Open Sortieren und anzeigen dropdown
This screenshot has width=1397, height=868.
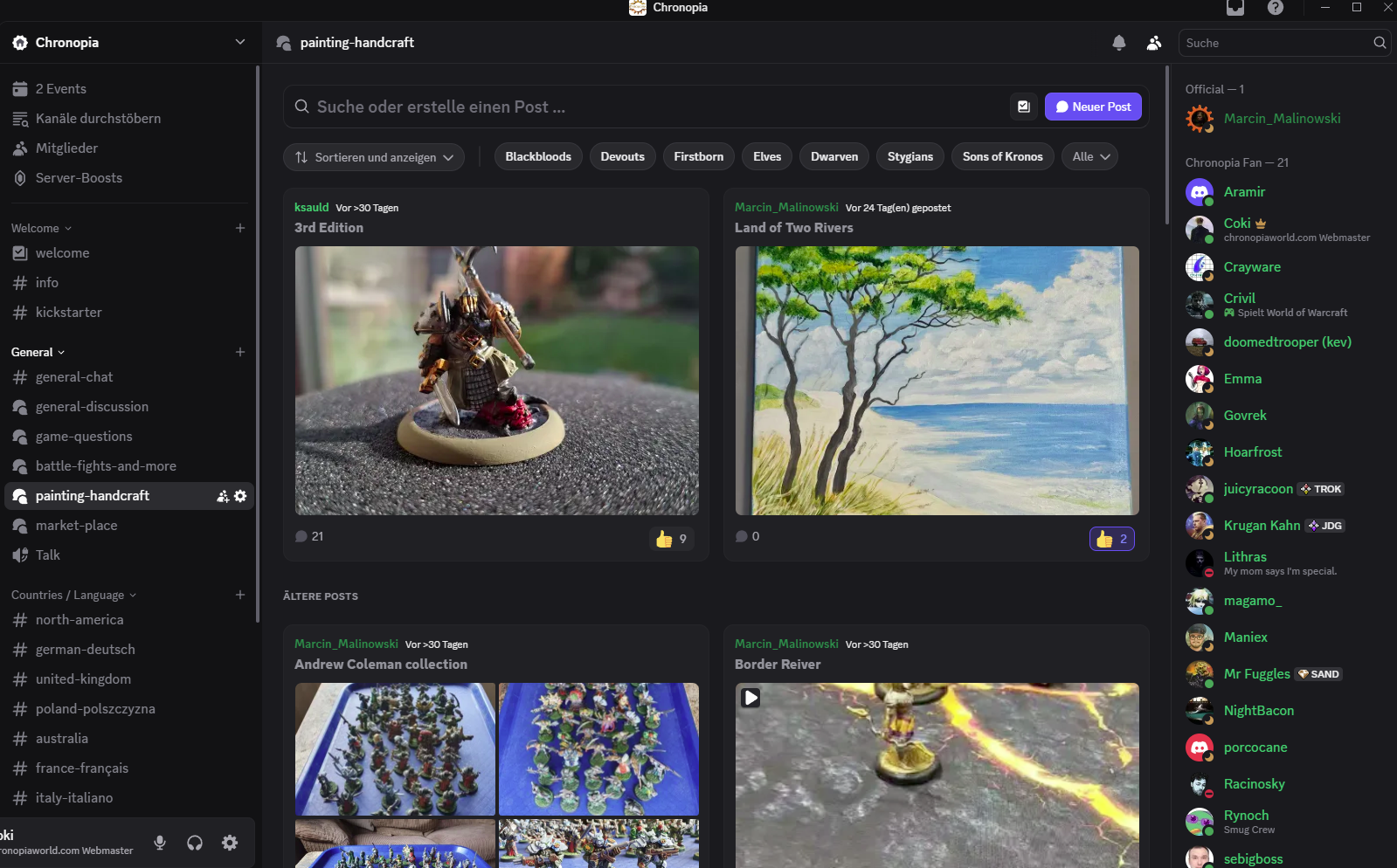click(x=374, y=157)
